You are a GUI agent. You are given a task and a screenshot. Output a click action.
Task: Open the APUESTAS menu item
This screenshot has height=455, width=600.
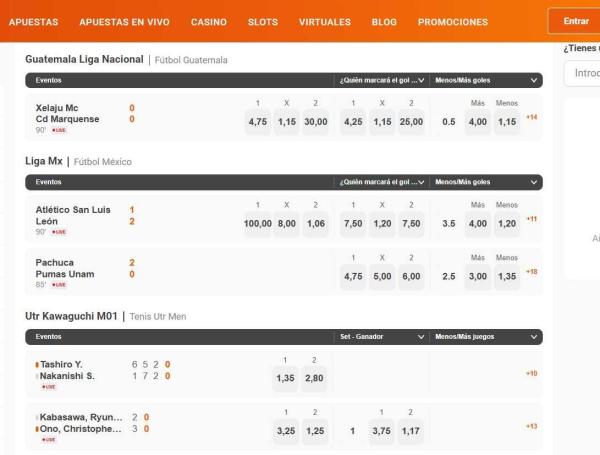(x=33, y=22)
